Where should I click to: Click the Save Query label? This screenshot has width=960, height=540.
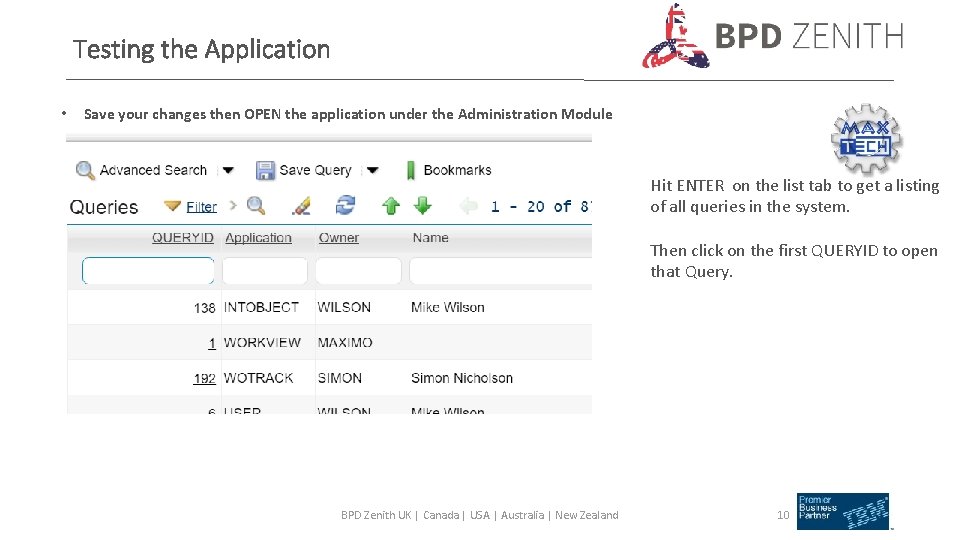[315, 170]
